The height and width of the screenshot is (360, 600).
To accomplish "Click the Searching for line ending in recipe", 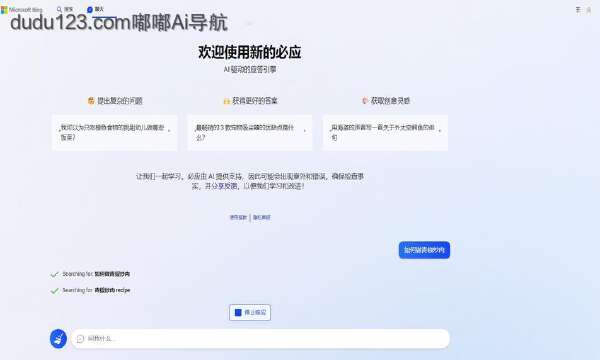I will pyautogui.click(x=90, y=290).
